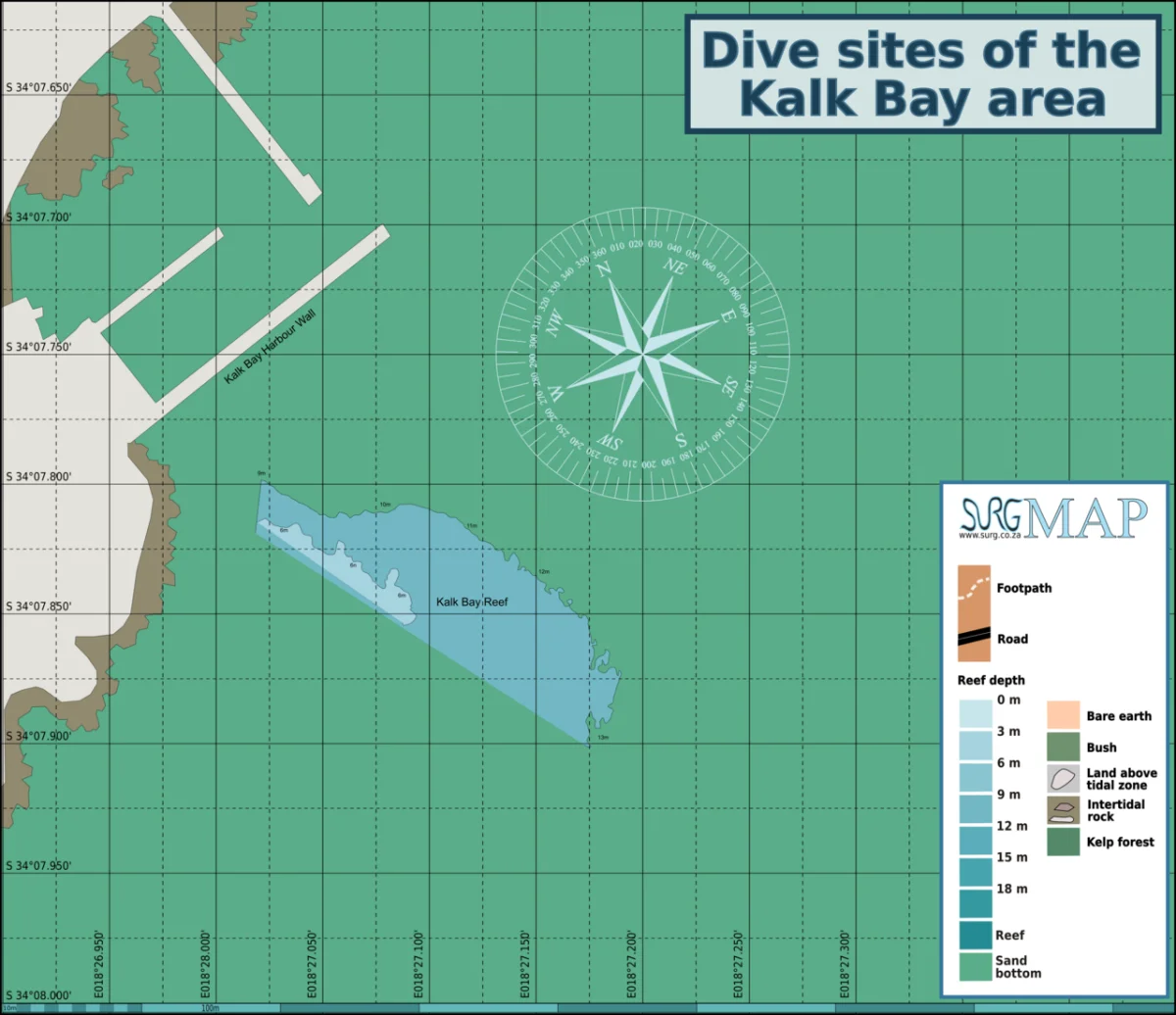Pick the Bare earth color swatch
Viewport: 1176px width, 1015px height.
coord(1063,715)
